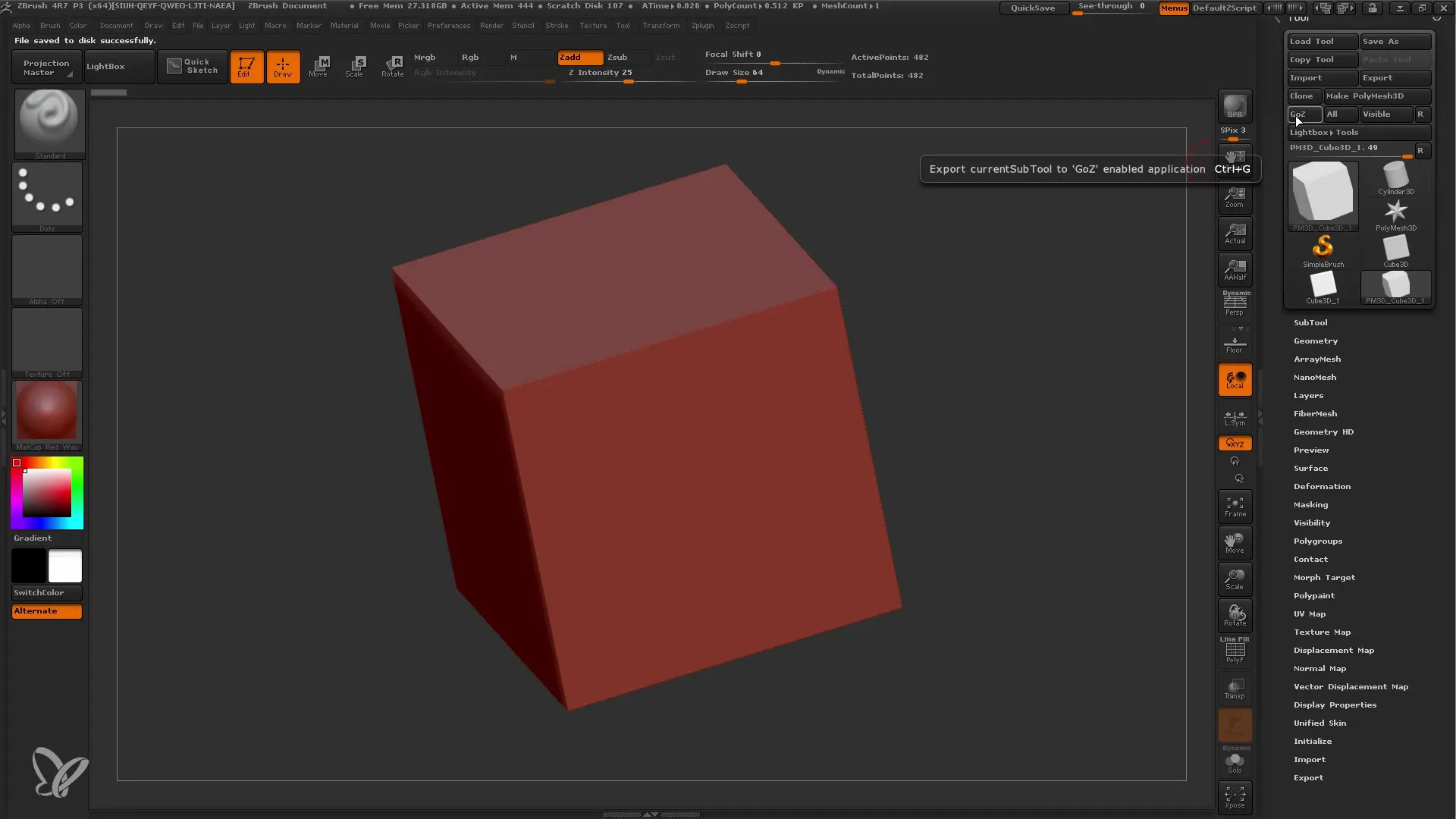The height and width of the screenshot is (819, 1456).
Task: Toggle L.Sym local symmetry
Action: 1235,418
